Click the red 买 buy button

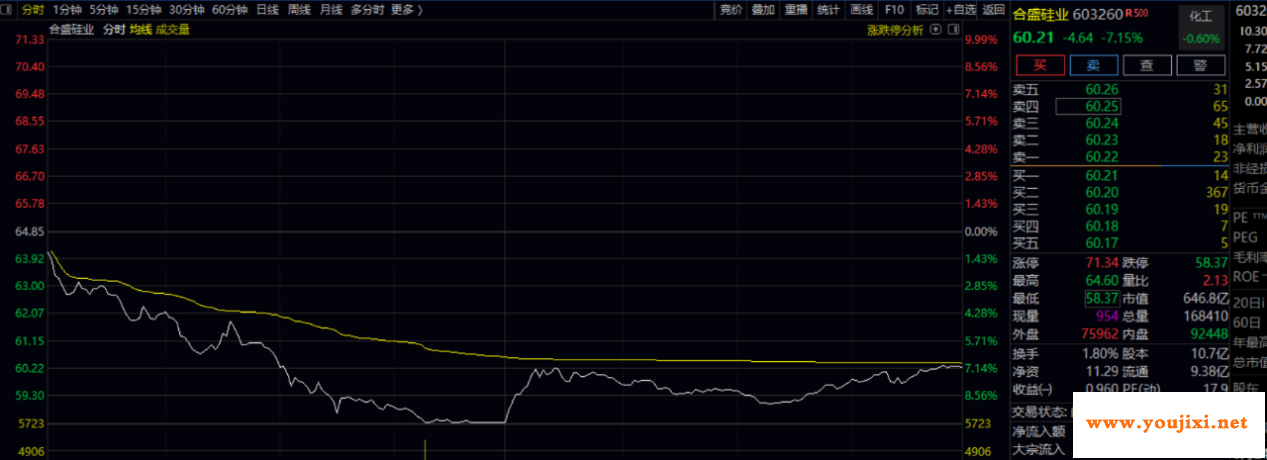tap(1039, 65)
